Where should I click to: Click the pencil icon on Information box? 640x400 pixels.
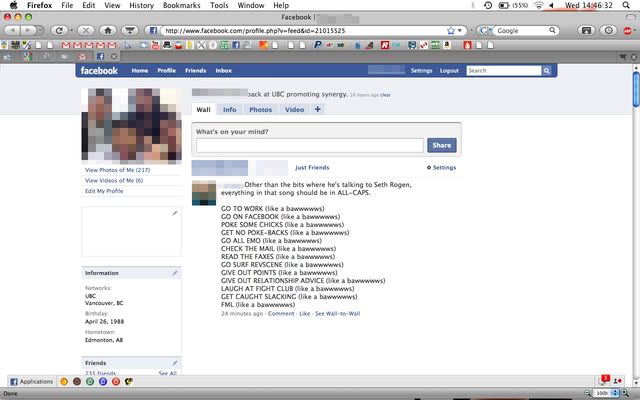click(175, 273)
